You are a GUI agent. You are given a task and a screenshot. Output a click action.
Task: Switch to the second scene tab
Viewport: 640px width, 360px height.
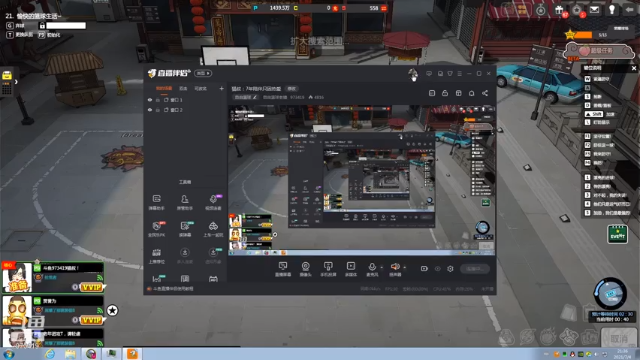[x=183, y=88]
